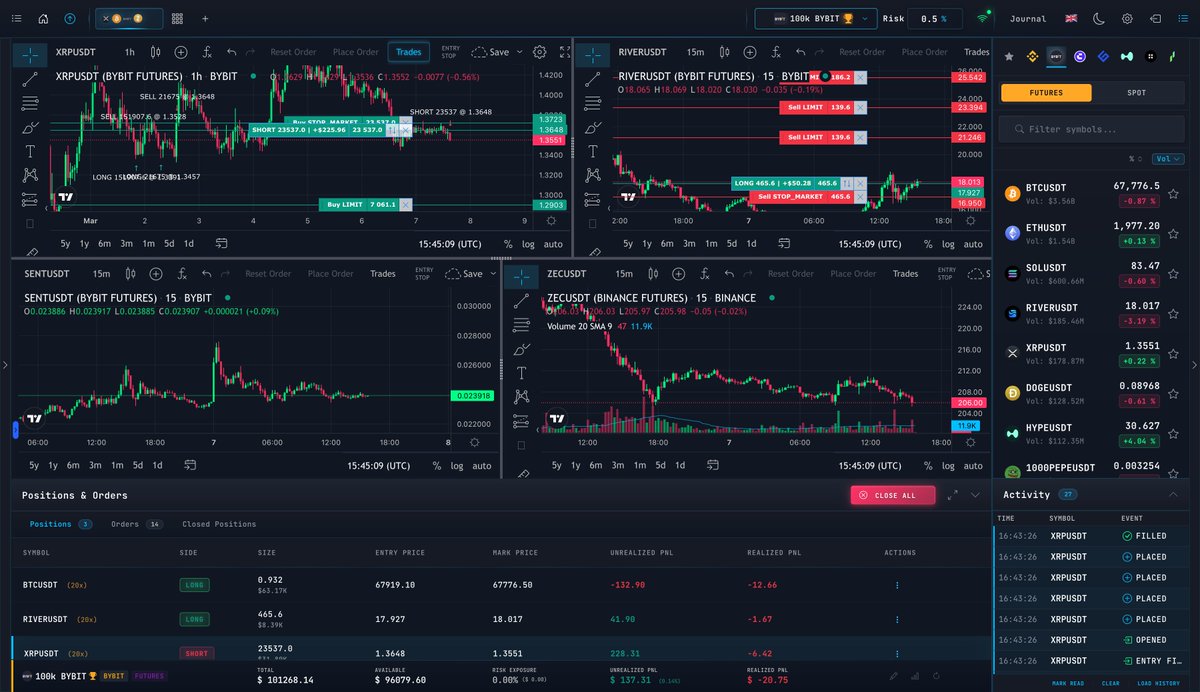The image size is (1200, 692).
Task: Select Binance exchange icon in symbols panel
Action: [1032, 57]
